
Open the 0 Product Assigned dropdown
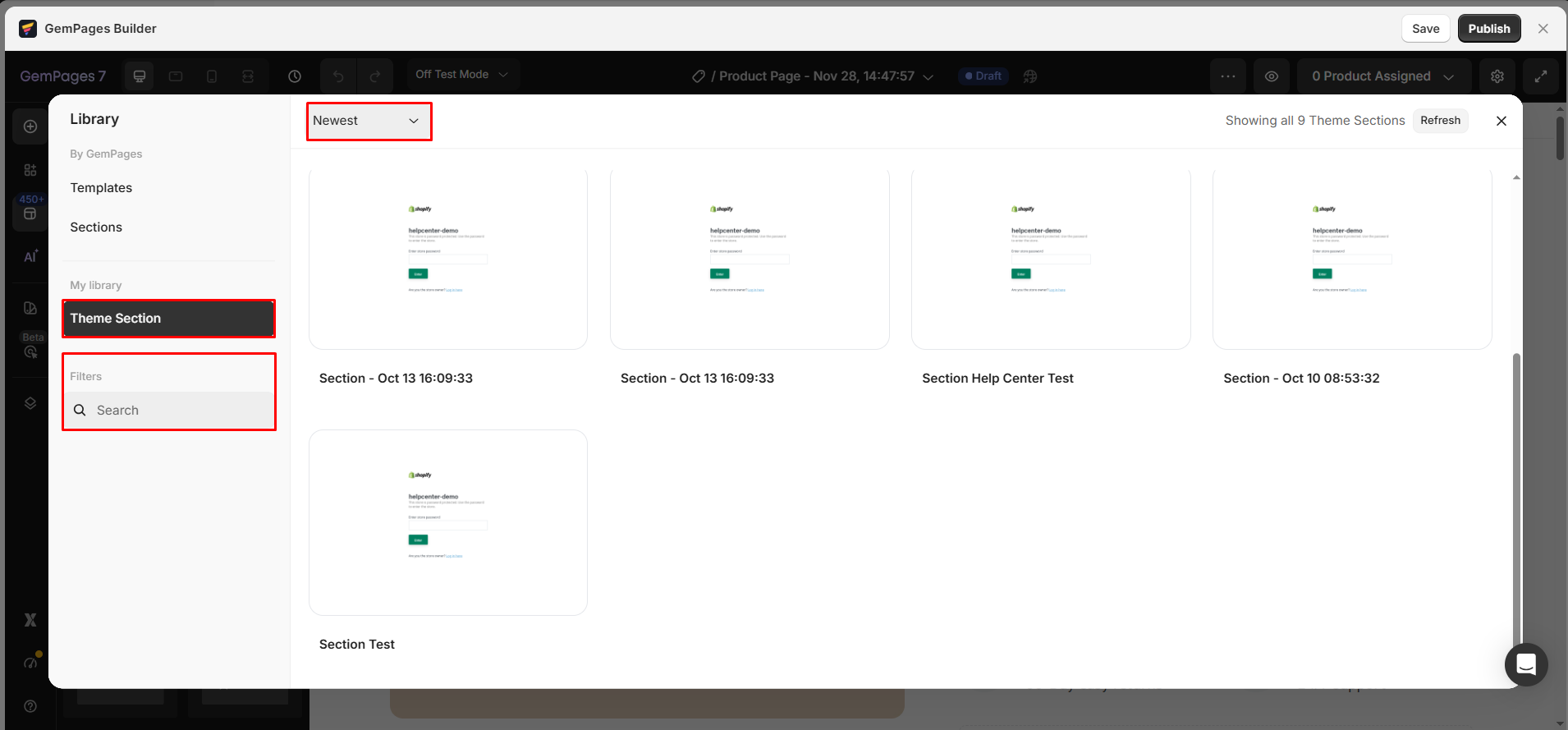click(x=1384, y=76)
